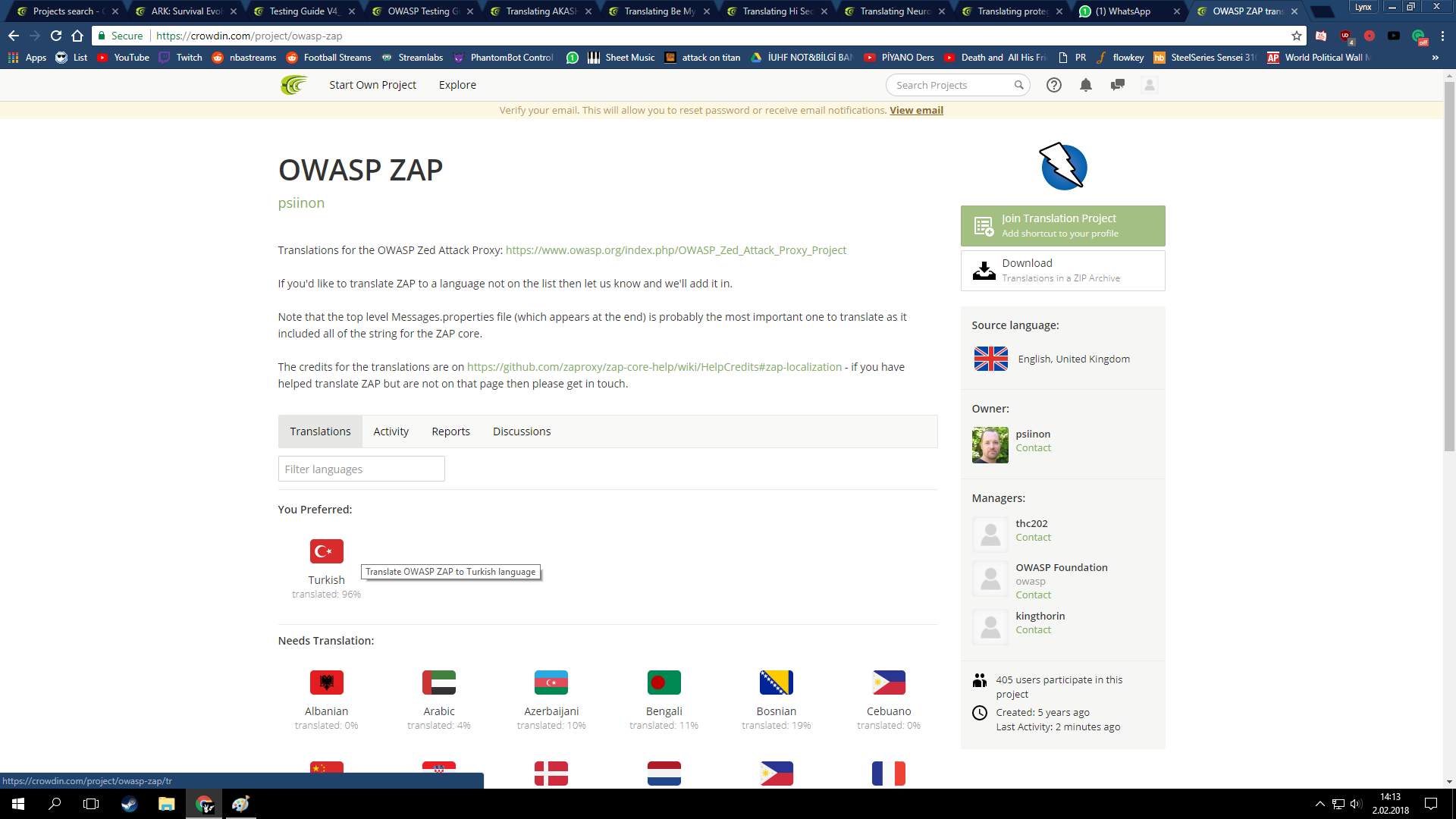Screen dimensions: 1456x819
Task: Select the Azerbaijani flag
Action: click(x=551, y=682)
